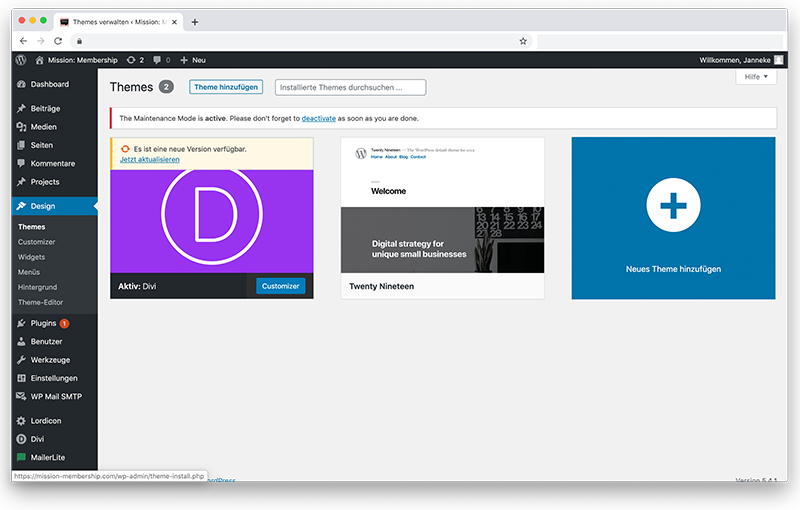
Task: Open the Themes submenu item
Action: point(32,227)
